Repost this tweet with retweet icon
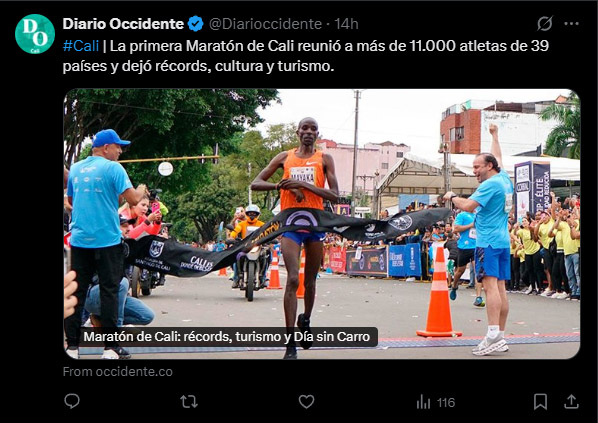The width and height of the screenshot is (598, 423). pos(189,402)
